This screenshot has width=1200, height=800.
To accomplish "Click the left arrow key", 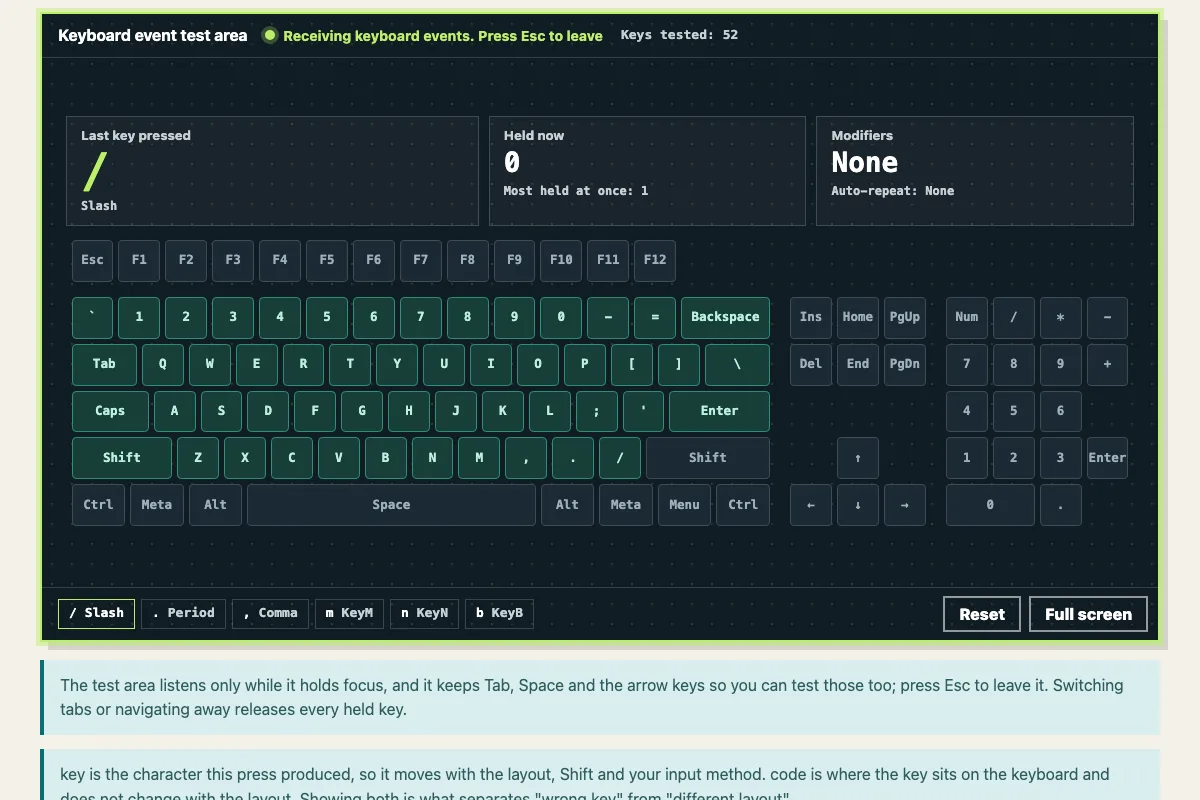I will coord(811,505).
